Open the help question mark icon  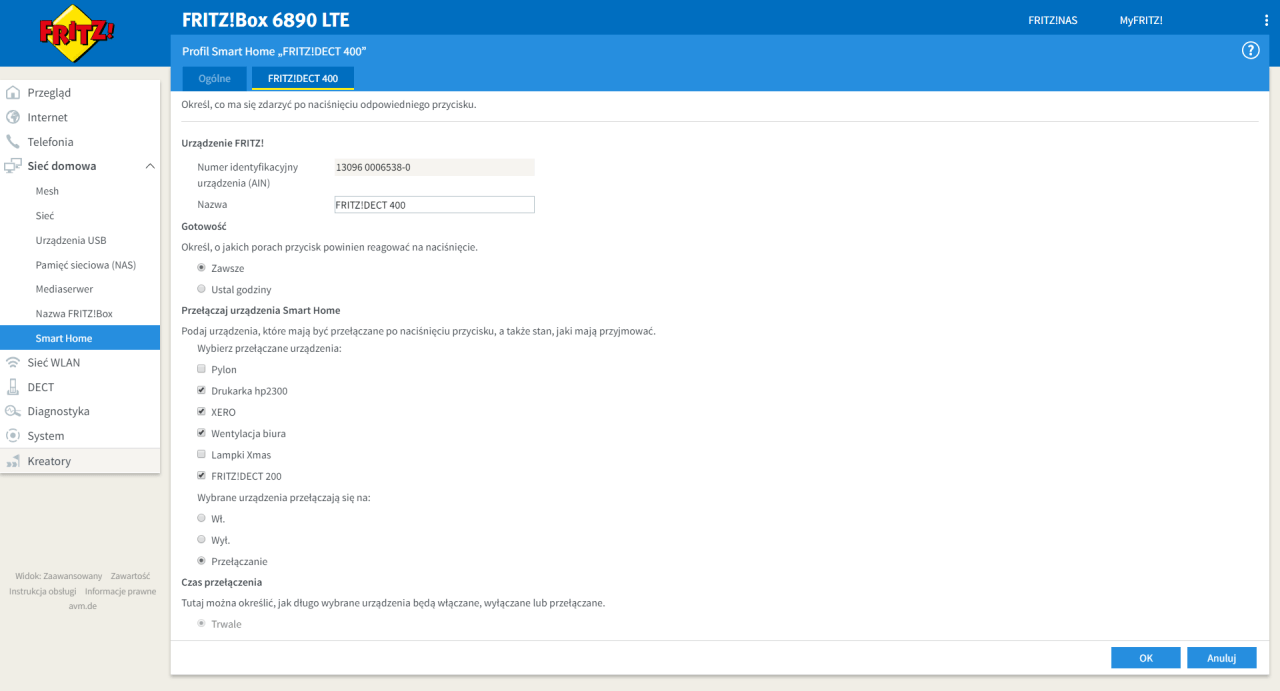pyautogui.click(x=1250, y=50)
